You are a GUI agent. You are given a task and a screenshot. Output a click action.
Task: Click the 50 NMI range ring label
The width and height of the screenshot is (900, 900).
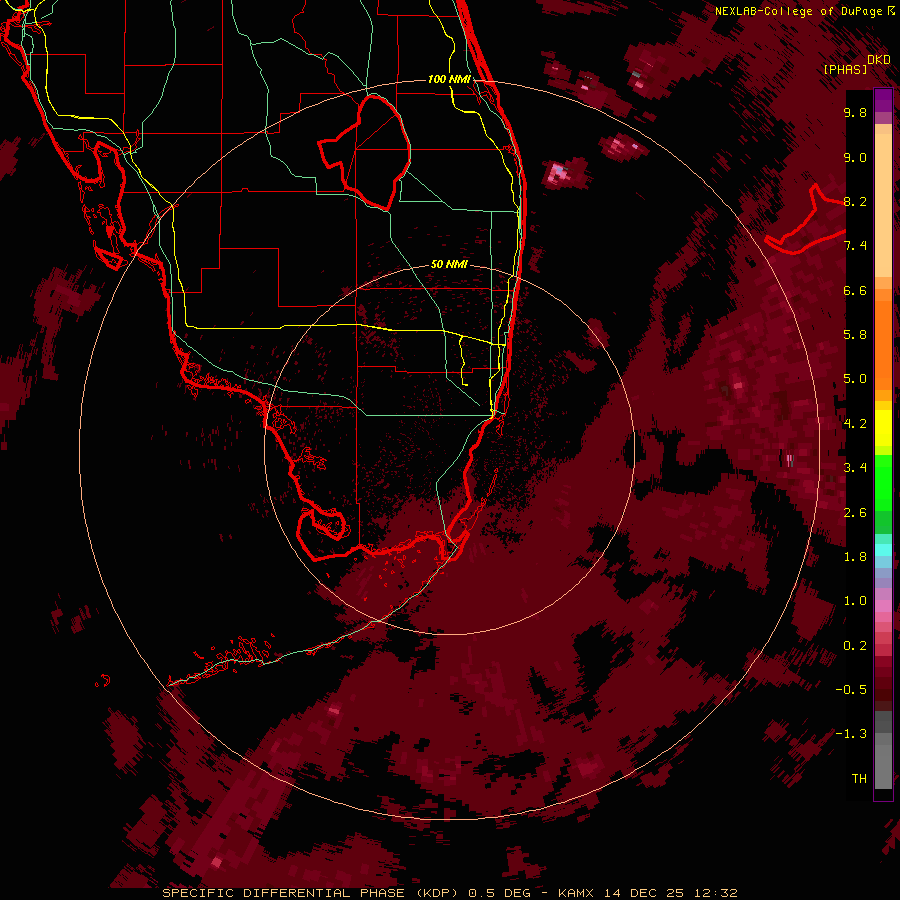(449, 264)
